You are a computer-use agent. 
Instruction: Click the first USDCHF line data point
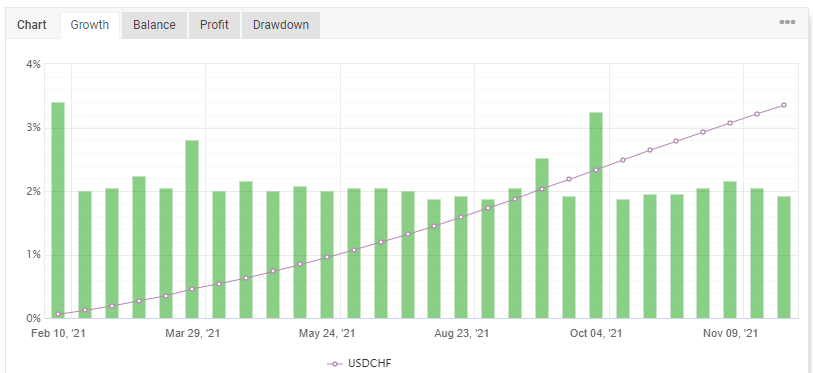58,314
